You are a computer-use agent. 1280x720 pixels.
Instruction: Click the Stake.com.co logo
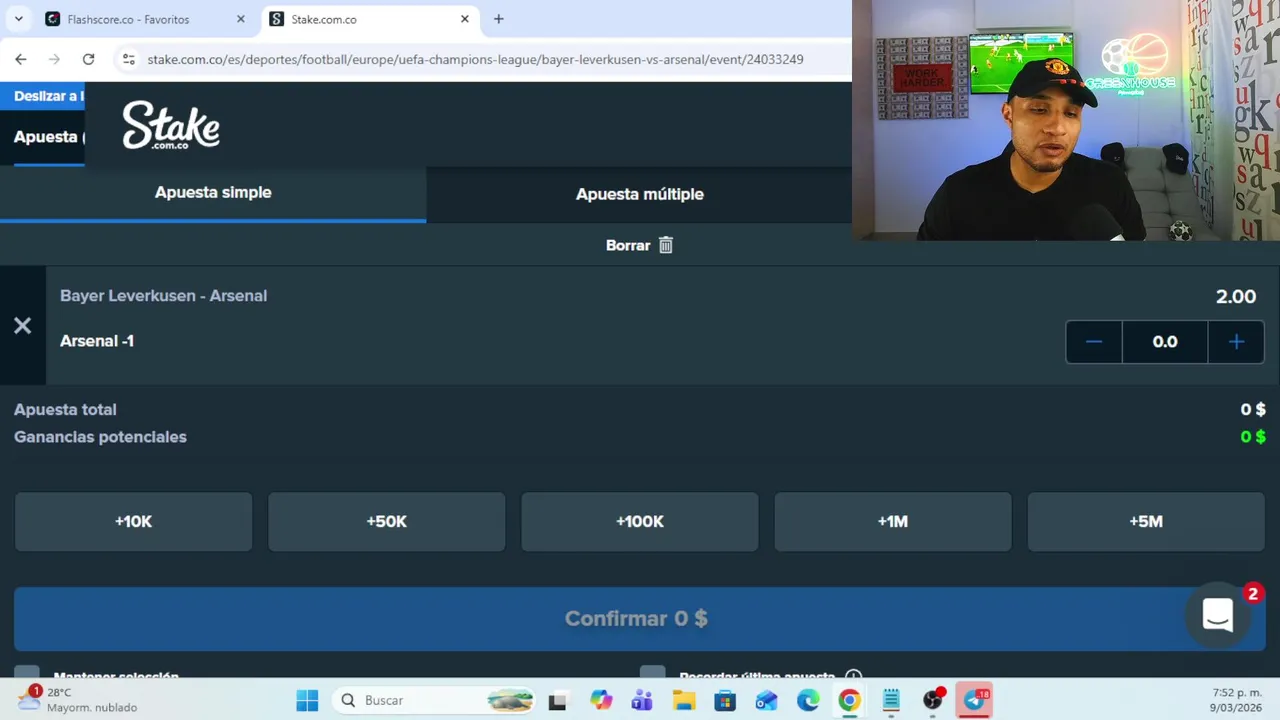coord(171,125)
